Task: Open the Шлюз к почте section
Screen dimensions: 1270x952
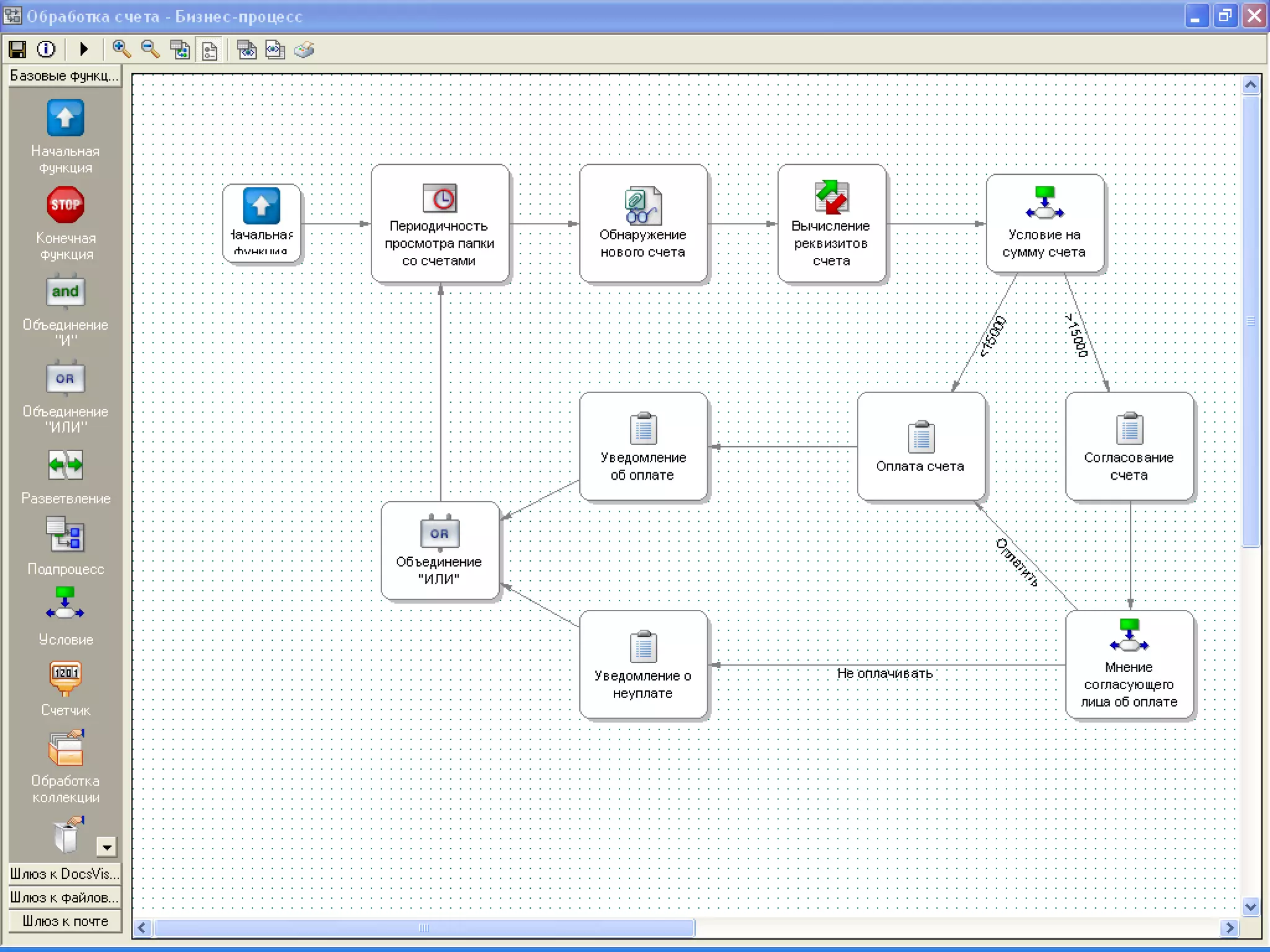Action: click(64, 921)
